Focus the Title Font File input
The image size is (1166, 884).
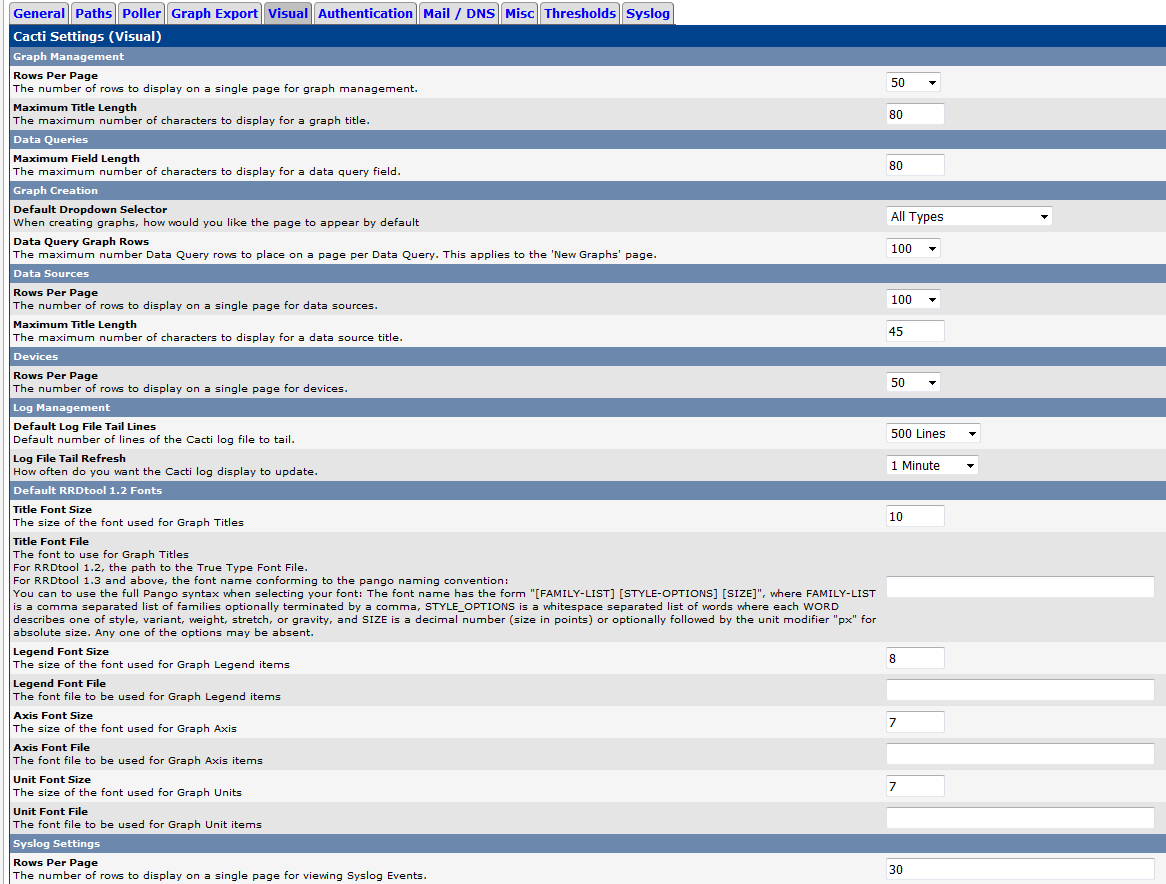click(x=1020, y=588)
